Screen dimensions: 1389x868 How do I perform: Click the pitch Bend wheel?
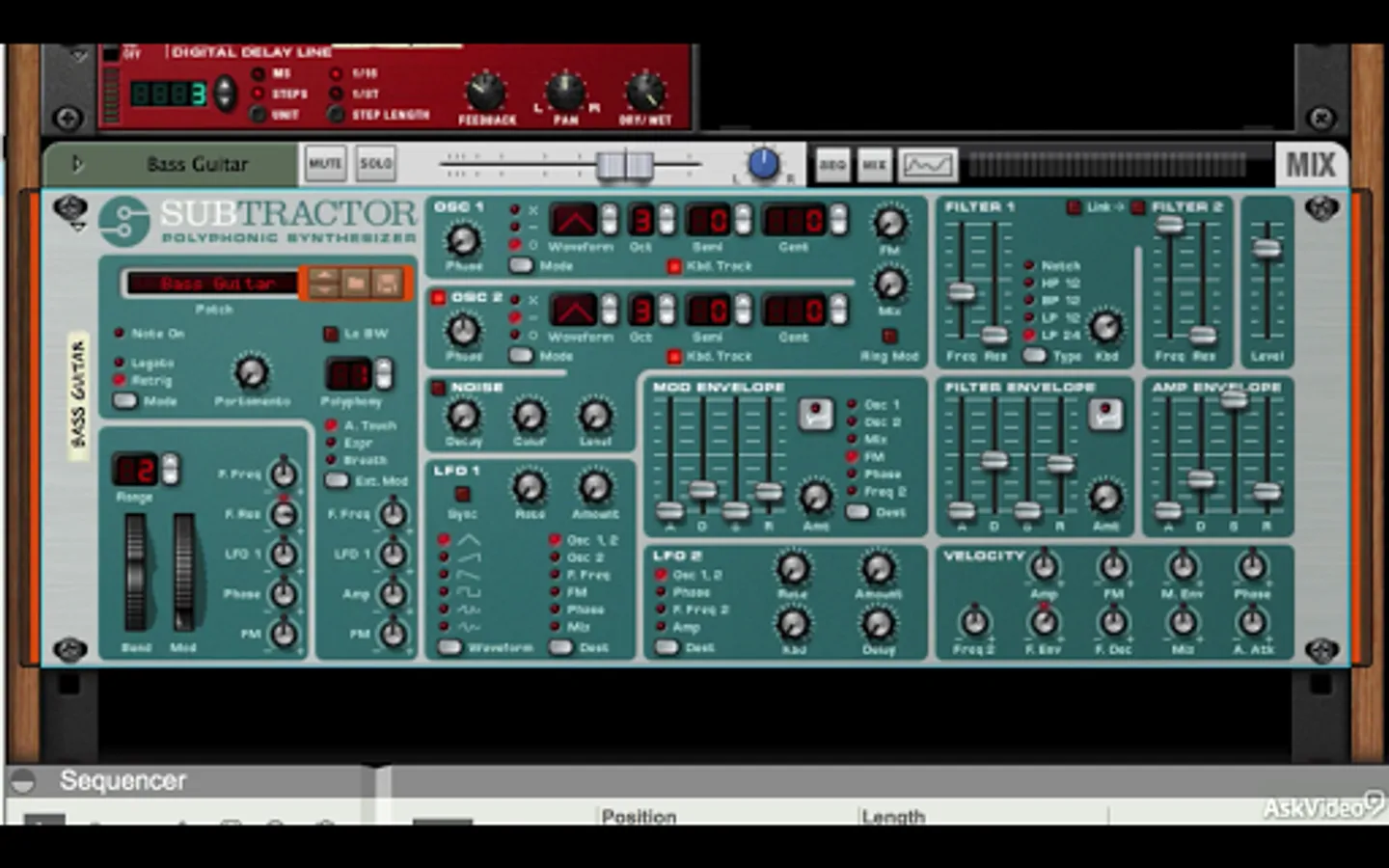(136, 574)
